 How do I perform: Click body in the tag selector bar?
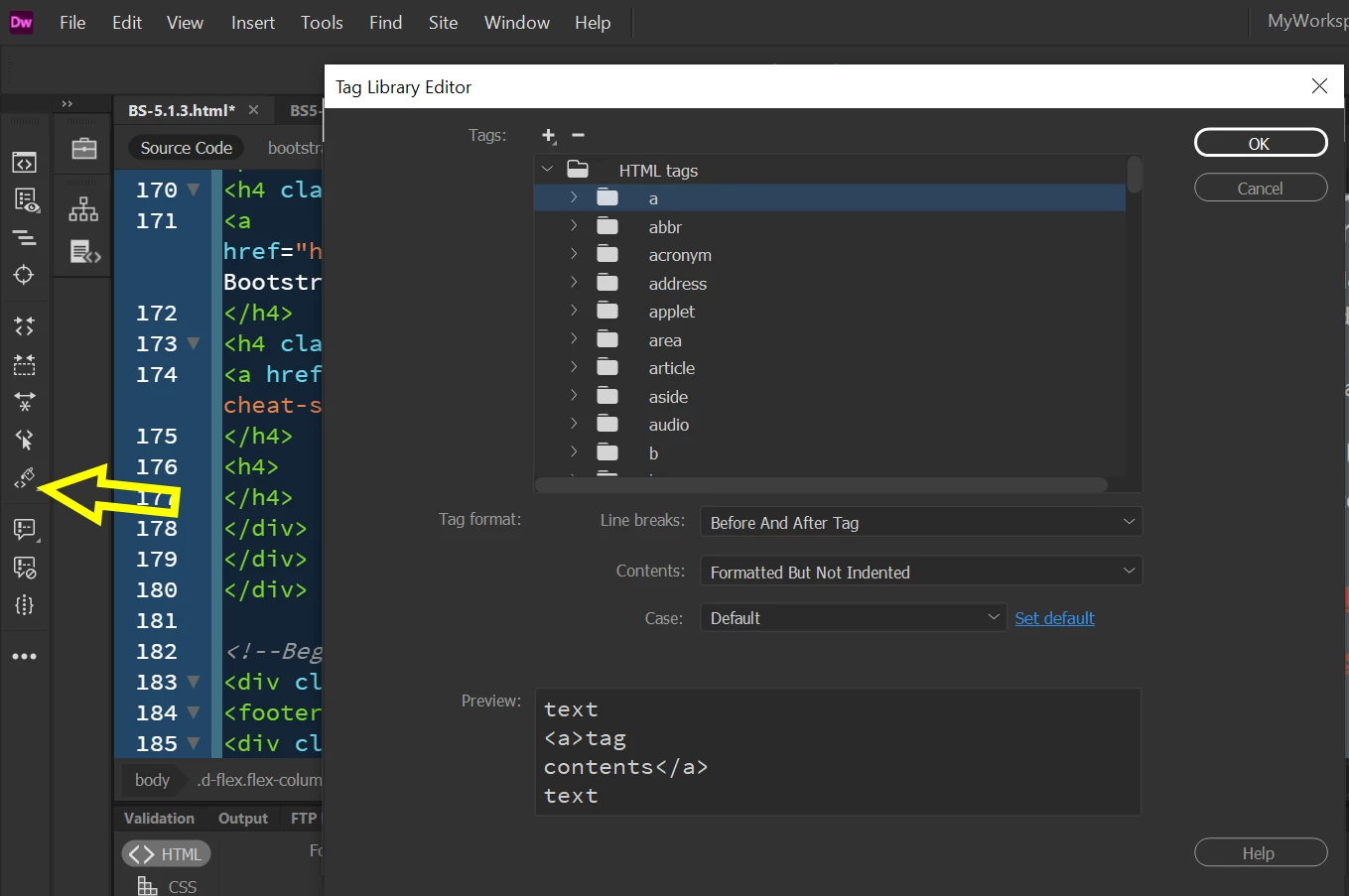point(152,780)
